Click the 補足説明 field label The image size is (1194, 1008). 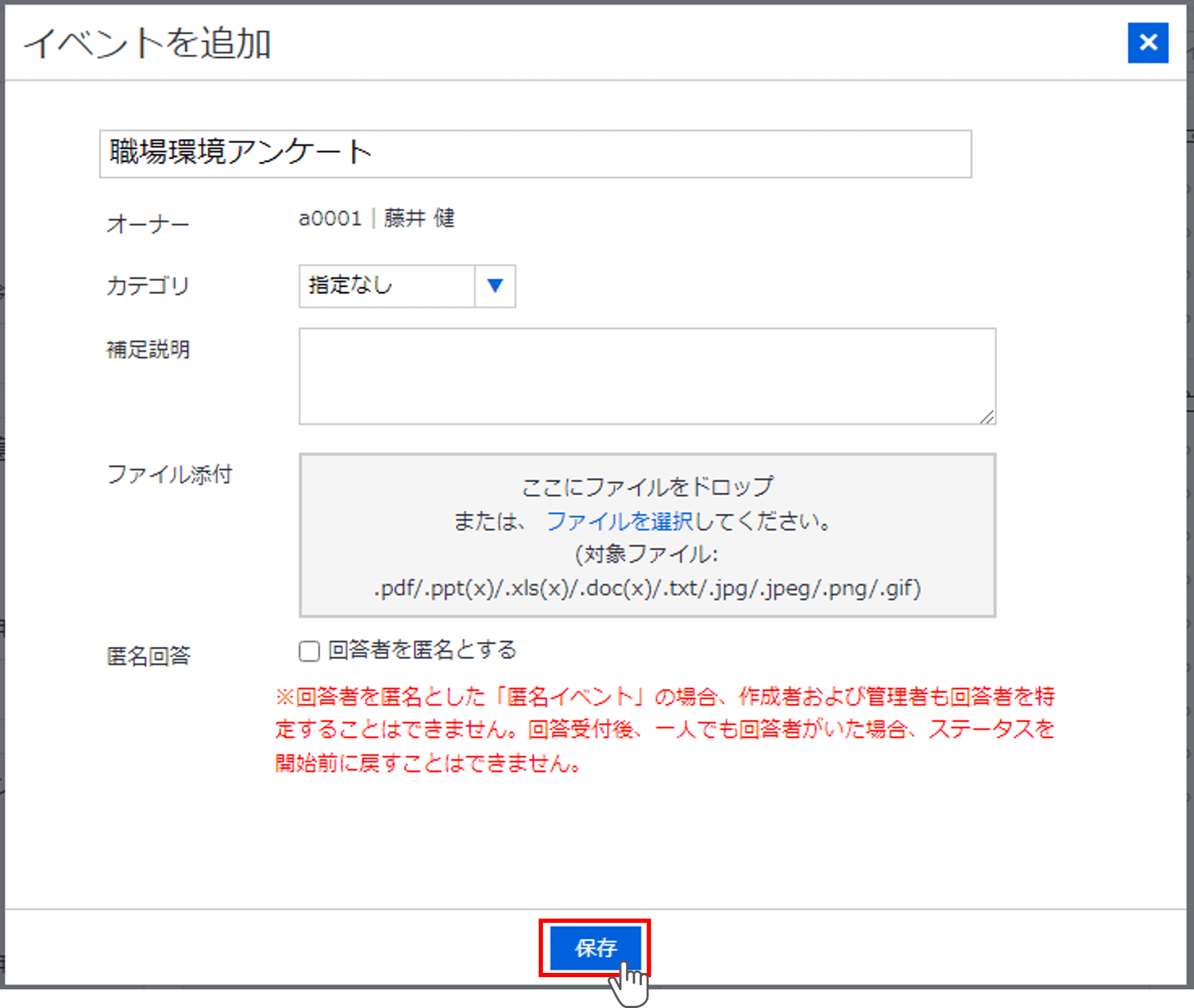pos(147,350)
